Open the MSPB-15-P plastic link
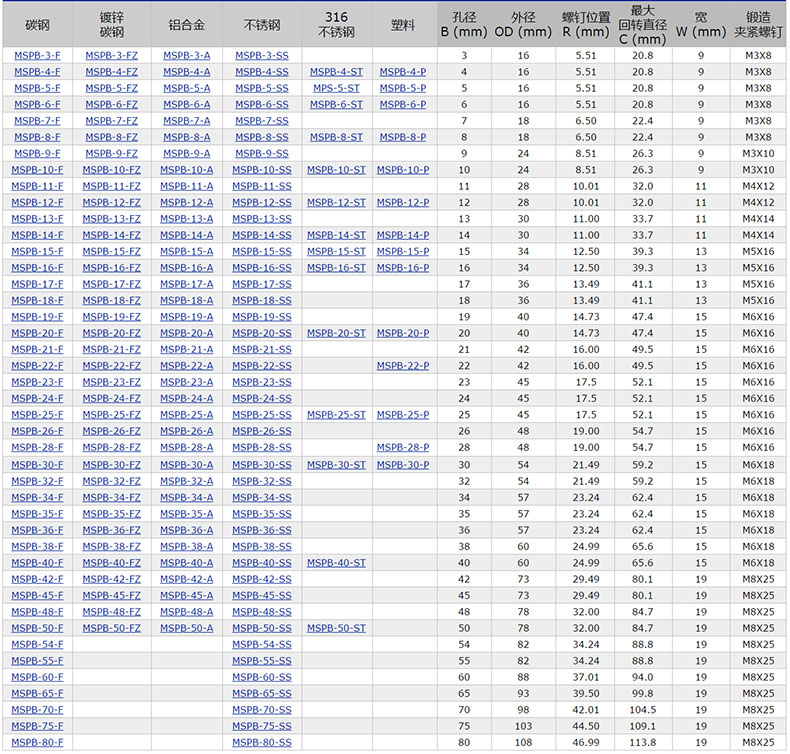790x754 pixels. tap(403, 252)
